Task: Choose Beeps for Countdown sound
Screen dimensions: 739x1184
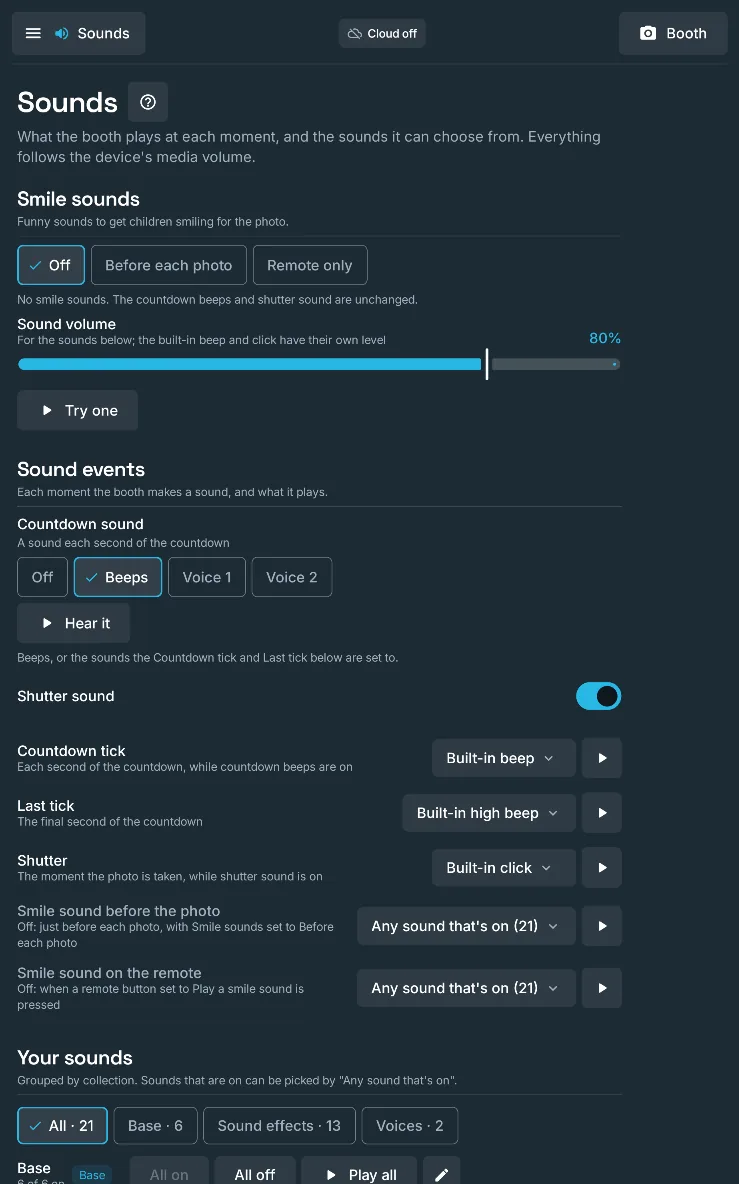Action: pyautogui.click(x=118, y=577)
